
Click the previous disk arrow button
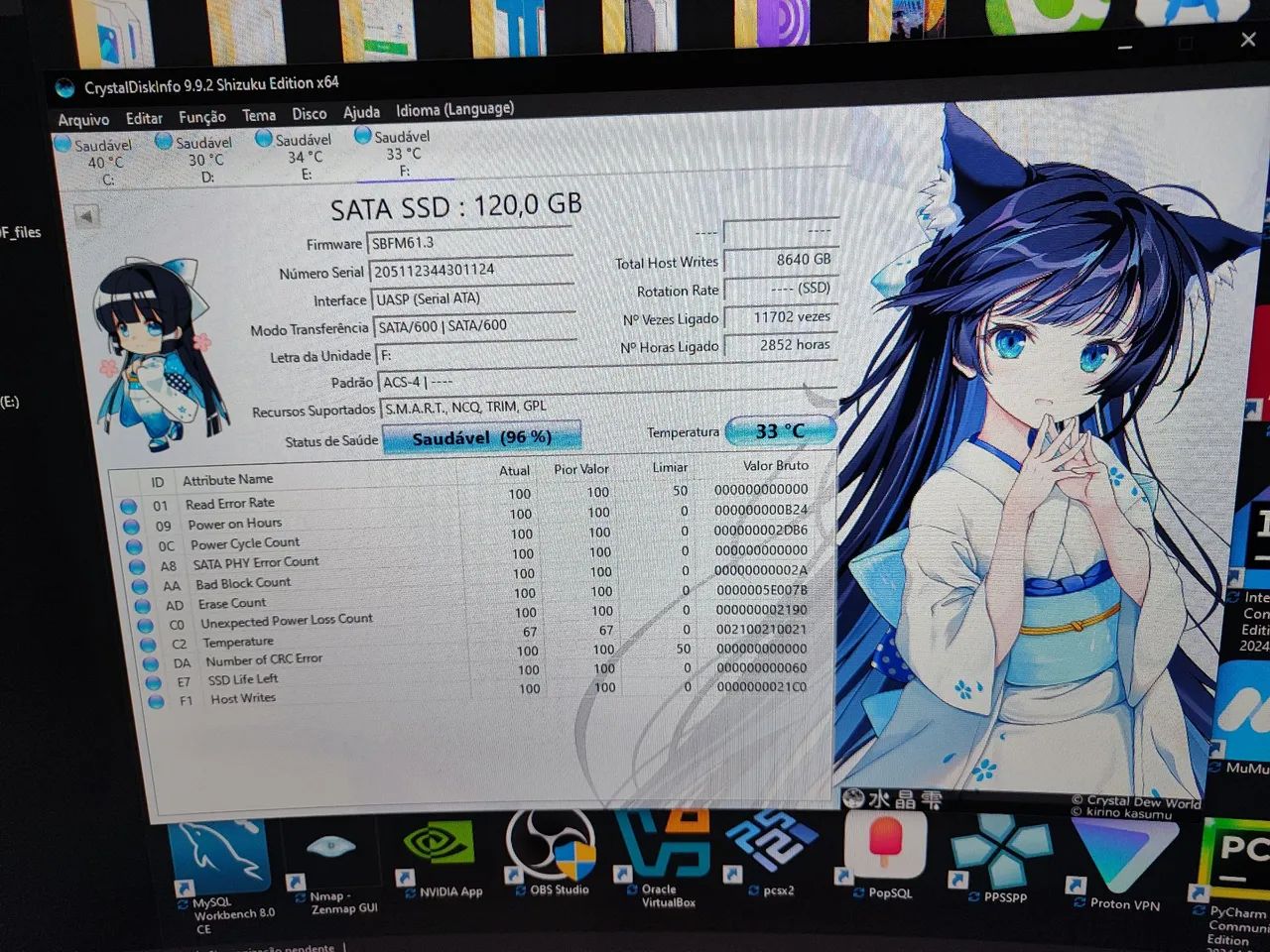(87, 216)
